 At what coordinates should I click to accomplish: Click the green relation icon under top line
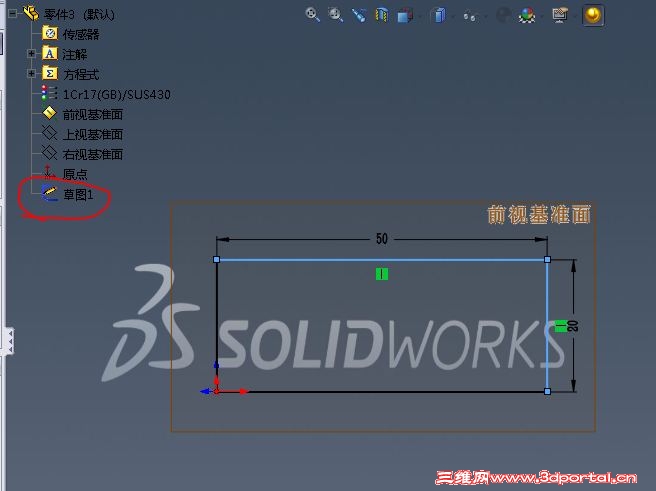(x=382, y=274)
